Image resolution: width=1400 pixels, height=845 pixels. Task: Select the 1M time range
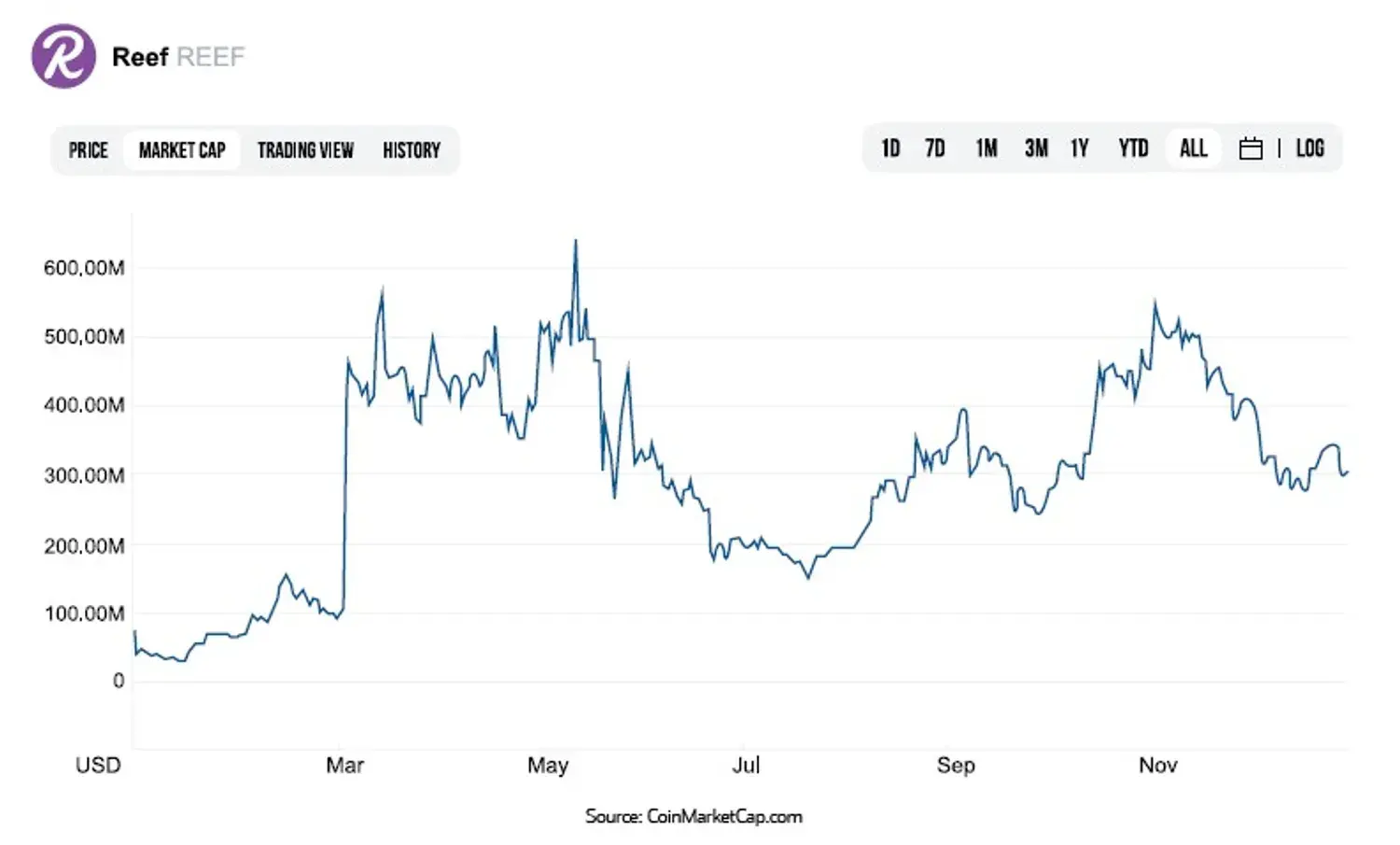coord(985,148)
